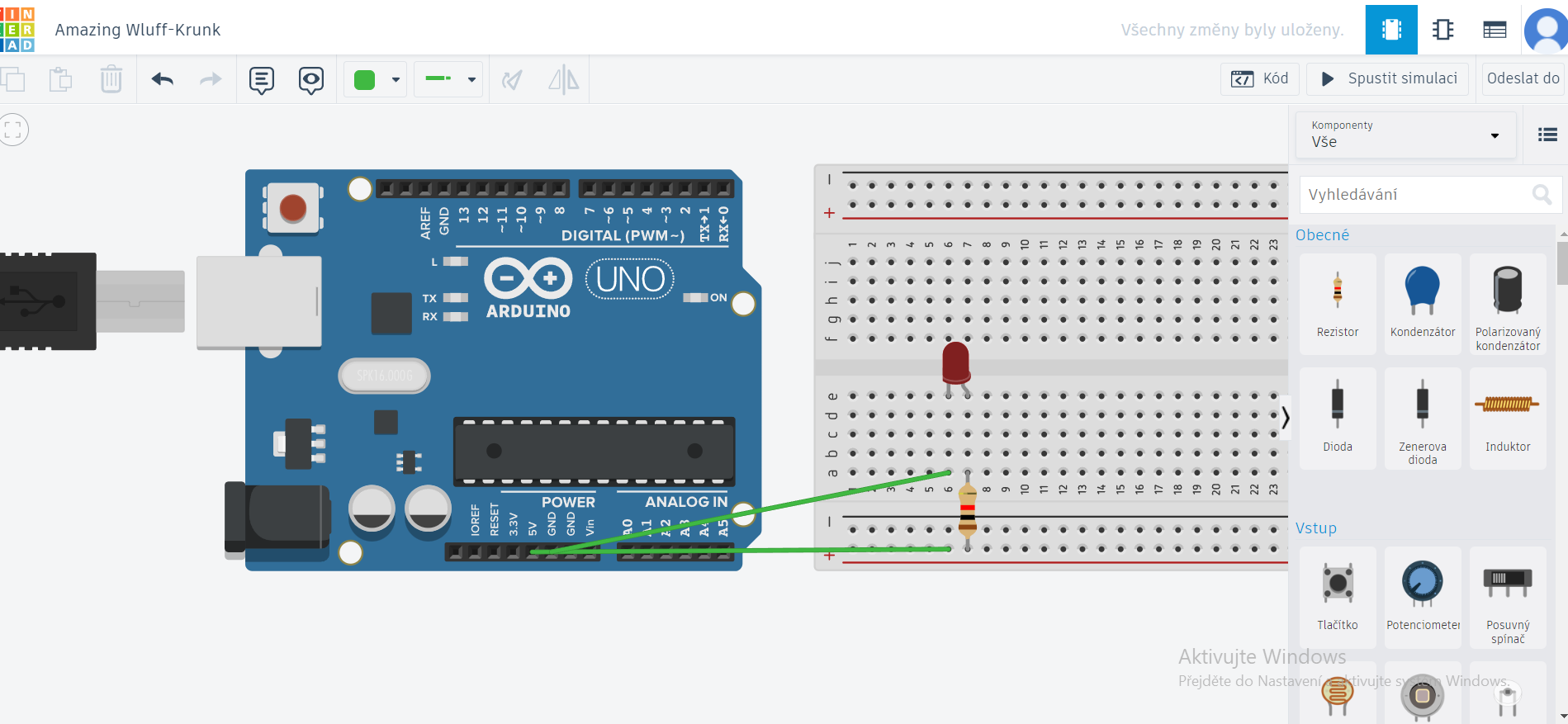Select the resistor on the breadboard
1568x724 pixels.
point(968,512)
